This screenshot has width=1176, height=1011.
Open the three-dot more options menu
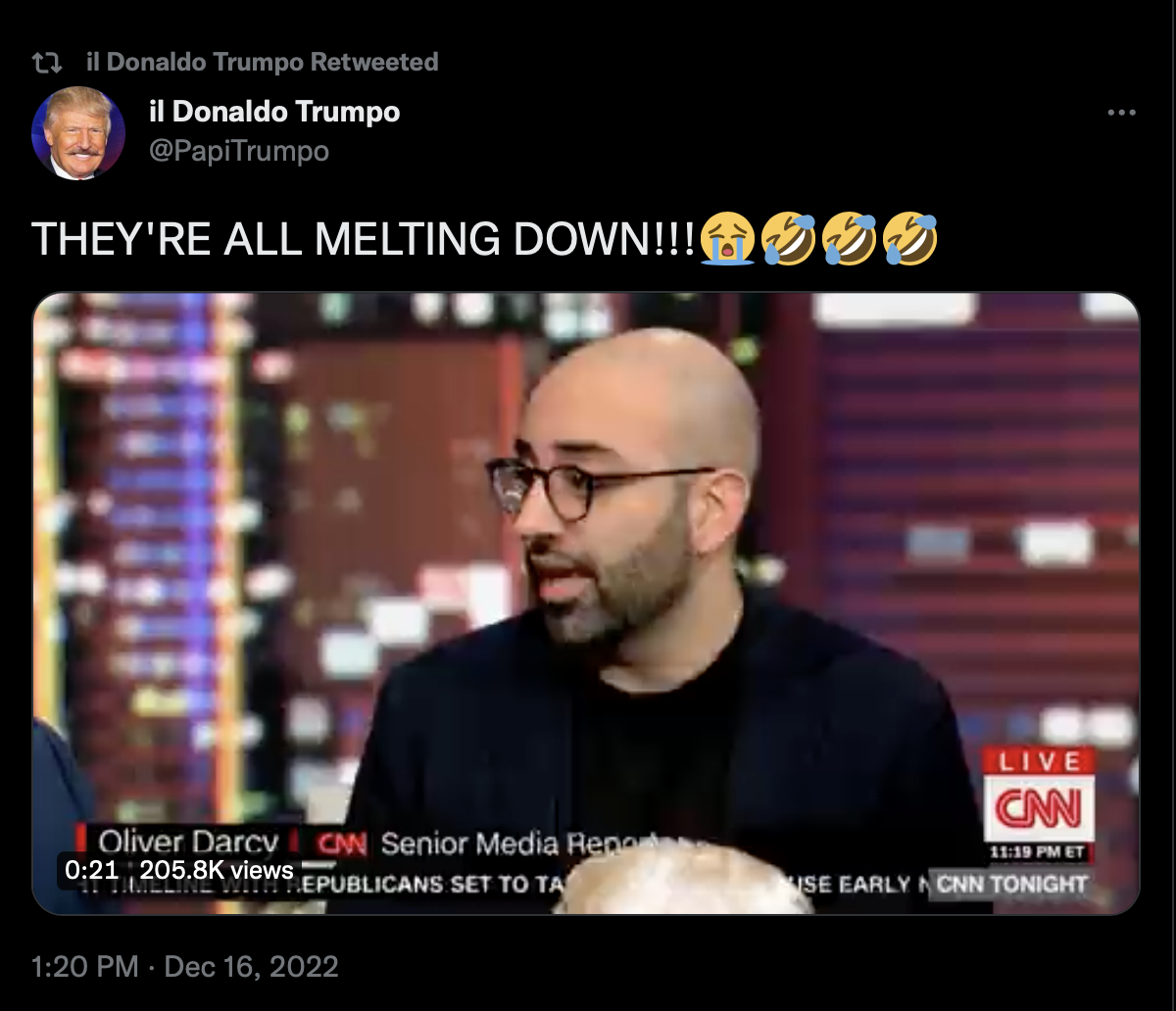[1121, 113]
